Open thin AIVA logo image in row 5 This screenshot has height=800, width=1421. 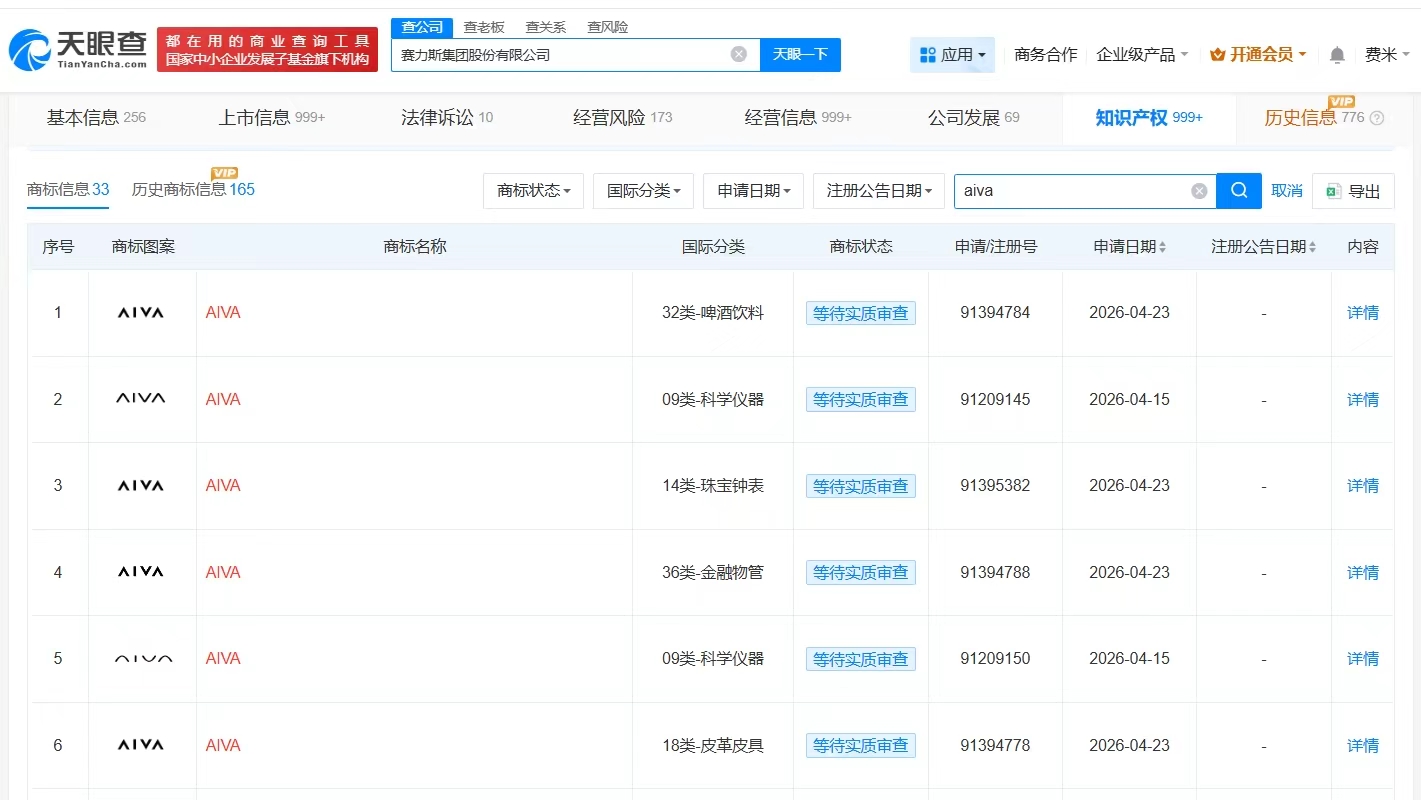tap(143, 659)
